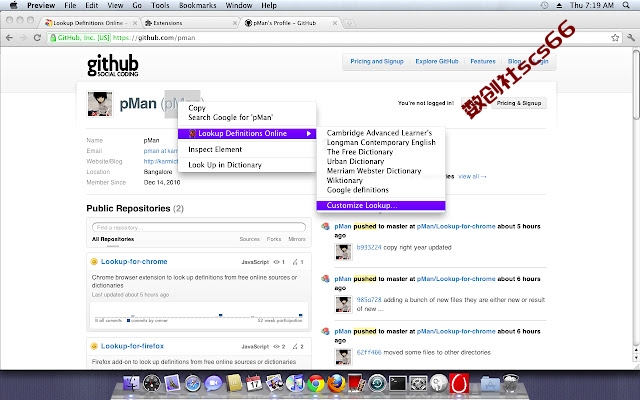640x400 pixels.
Task: Launch Firefox from the Dock
Action: pyautogui.click(x=336, y=384)
